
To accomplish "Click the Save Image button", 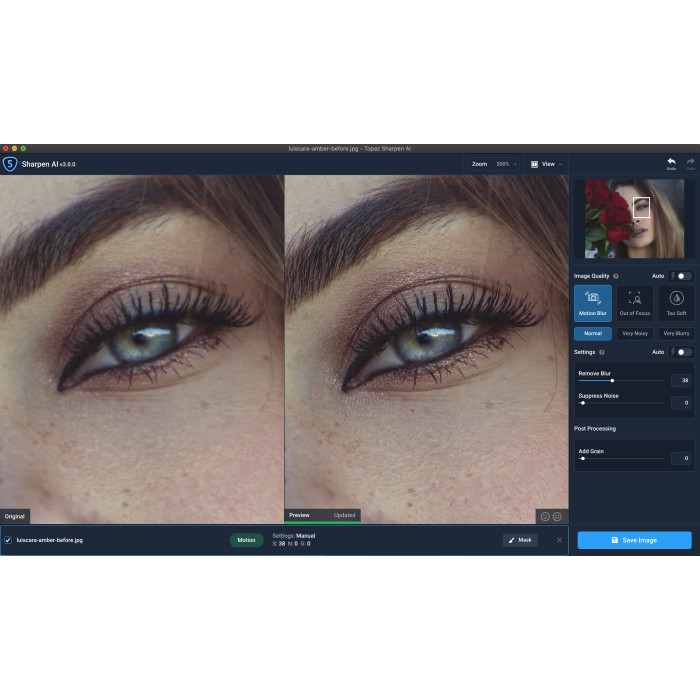I will 634,540.
